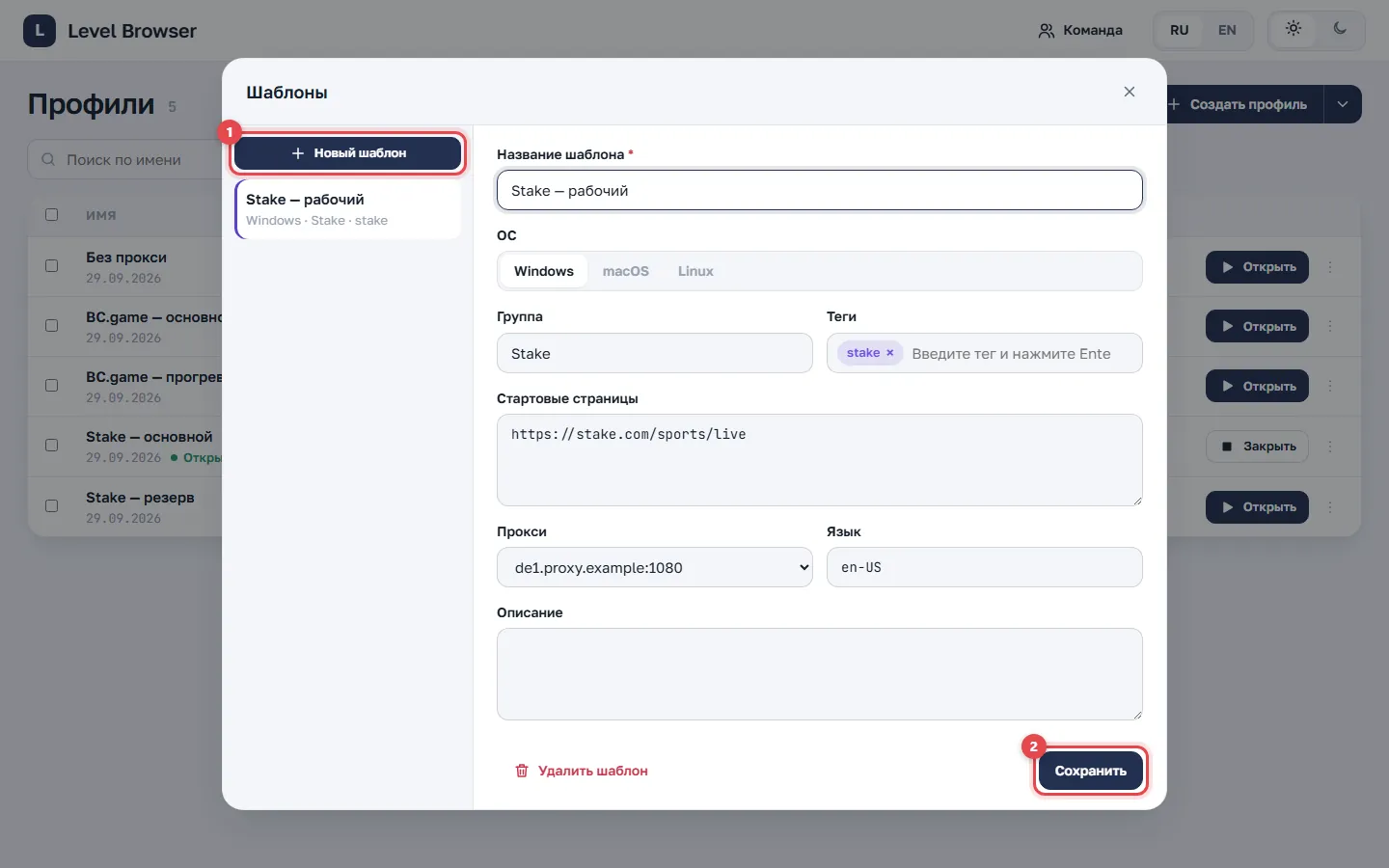Open the BC.game — прогрев profile
1389x868 pixels.
pyautogui.click(x=1257, y=387)
